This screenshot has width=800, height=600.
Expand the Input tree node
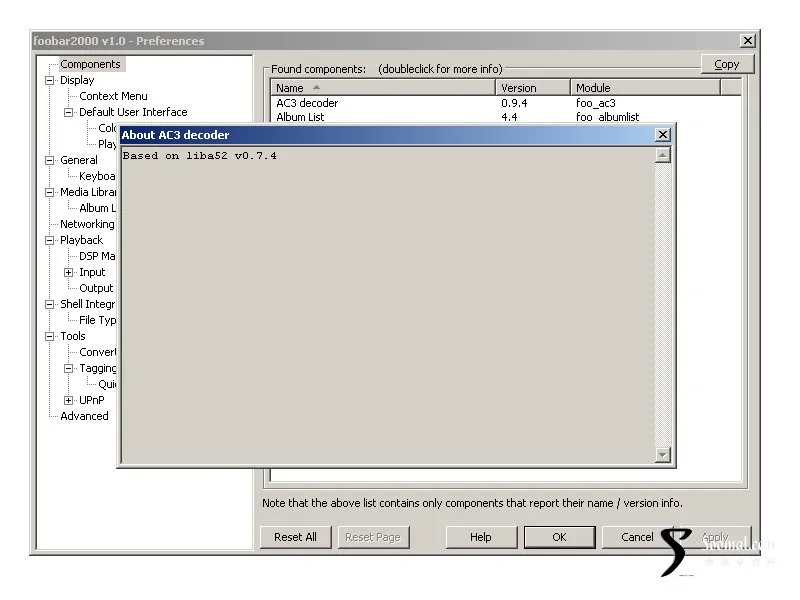[x=68, y=272]
